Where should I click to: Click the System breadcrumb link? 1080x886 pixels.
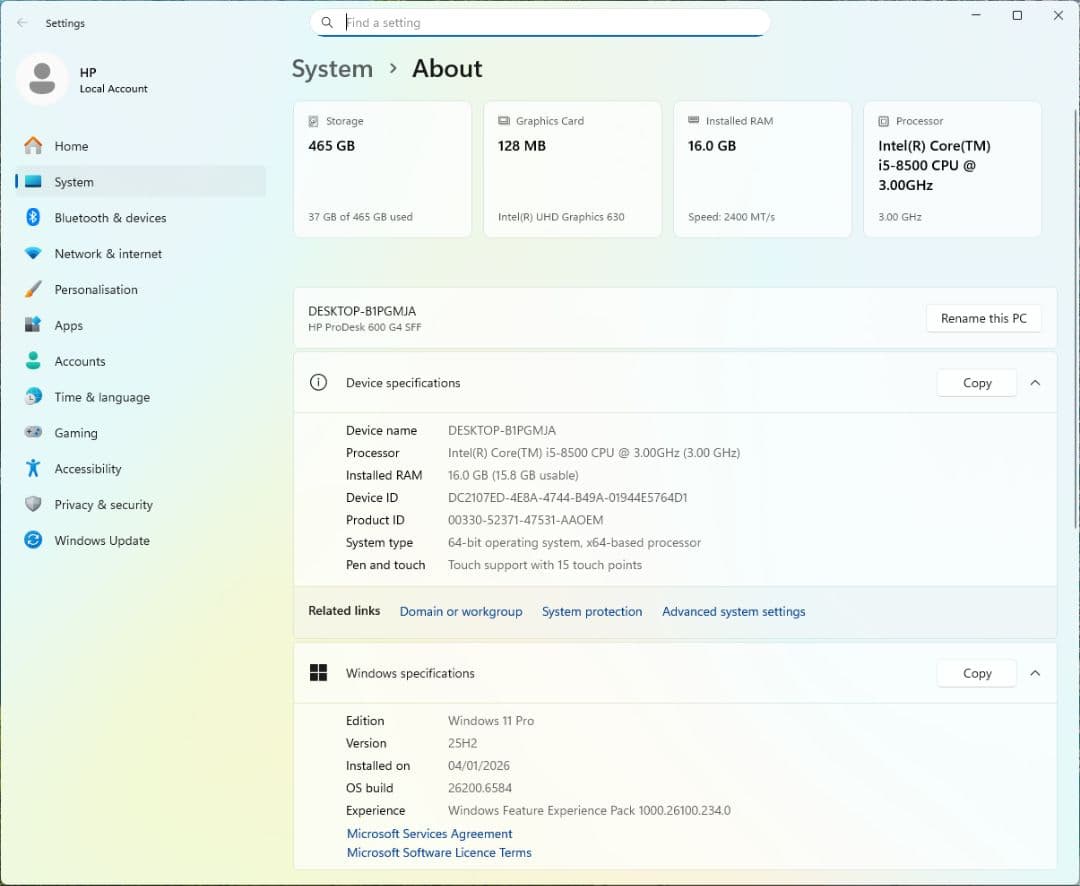(x=332, y=68)
